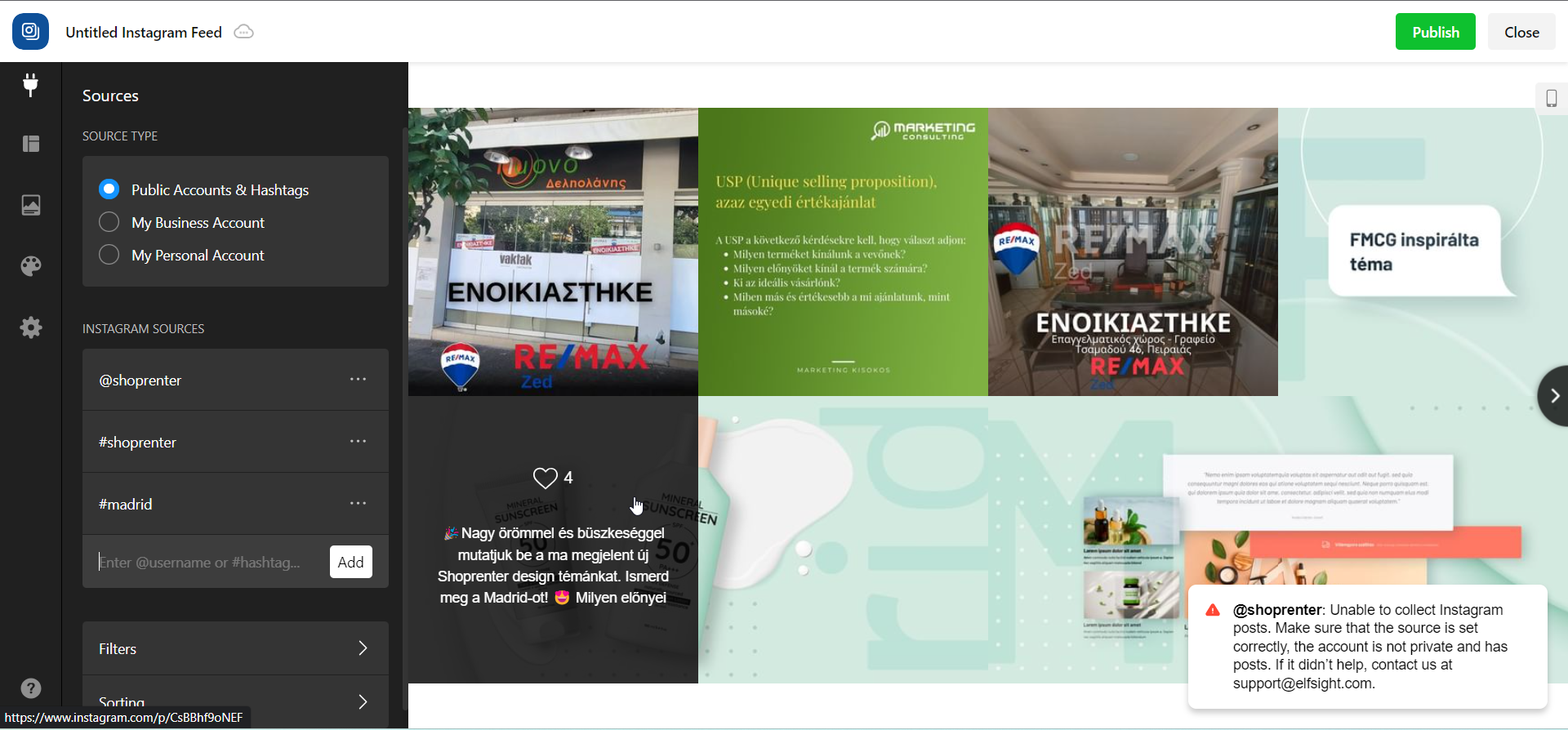Click the Instagram app logo icon
The image size is (1568, 730).
coord(30,31)
